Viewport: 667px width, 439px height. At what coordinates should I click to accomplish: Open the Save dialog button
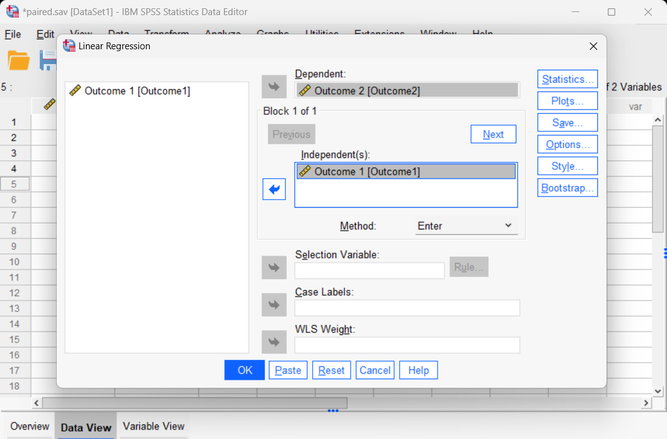click(567, 123)
